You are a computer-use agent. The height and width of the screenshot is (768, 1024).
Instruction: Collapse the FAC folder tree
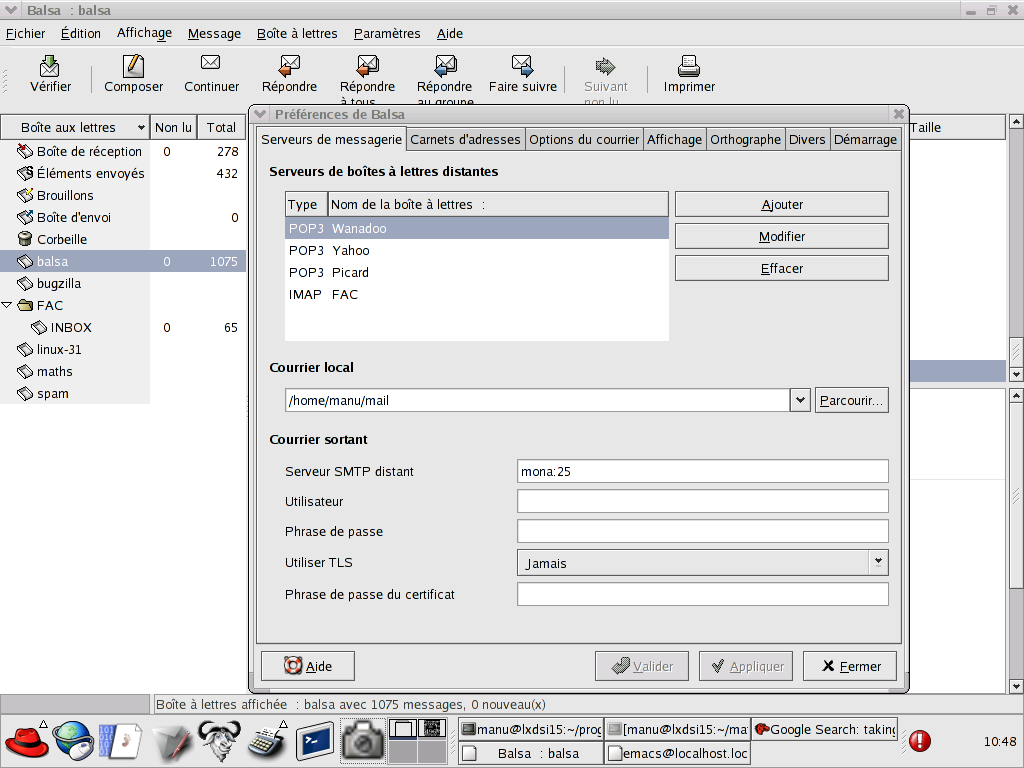tap(8, 305)
